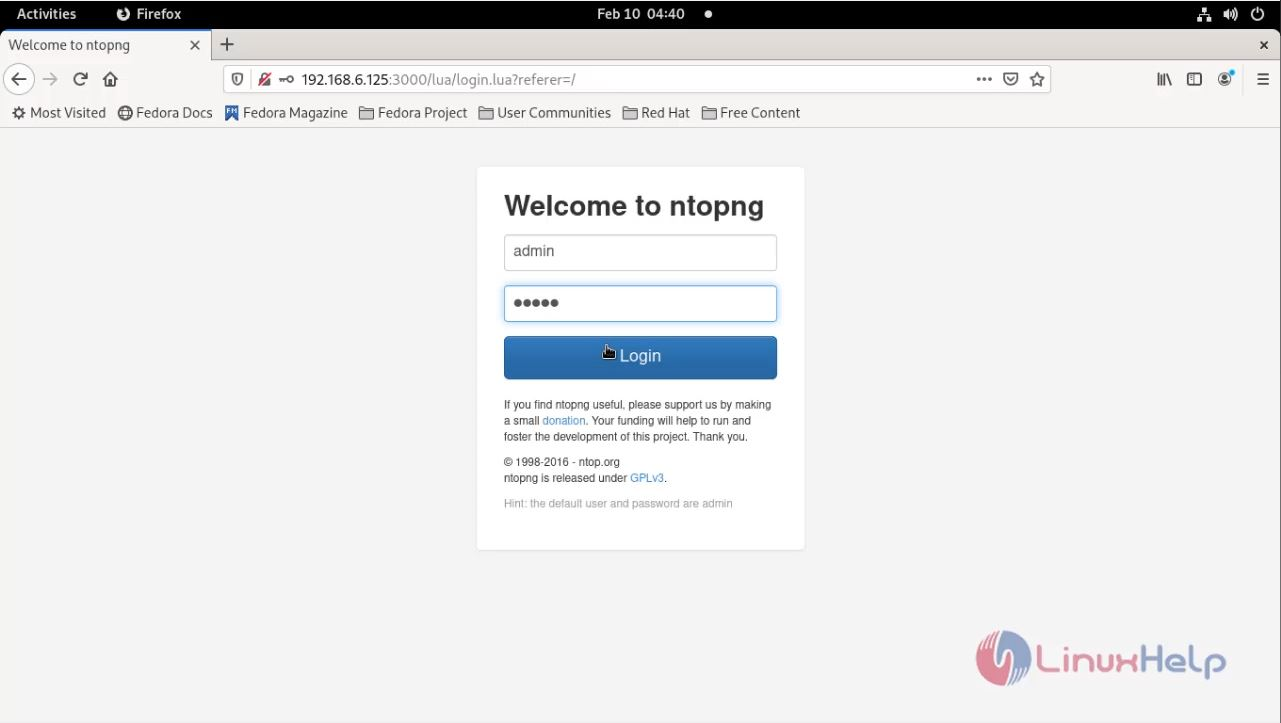Screen dimensions: 1281x723
Task: Bookmark this page with the star
Action: [x=1037, y=79]
